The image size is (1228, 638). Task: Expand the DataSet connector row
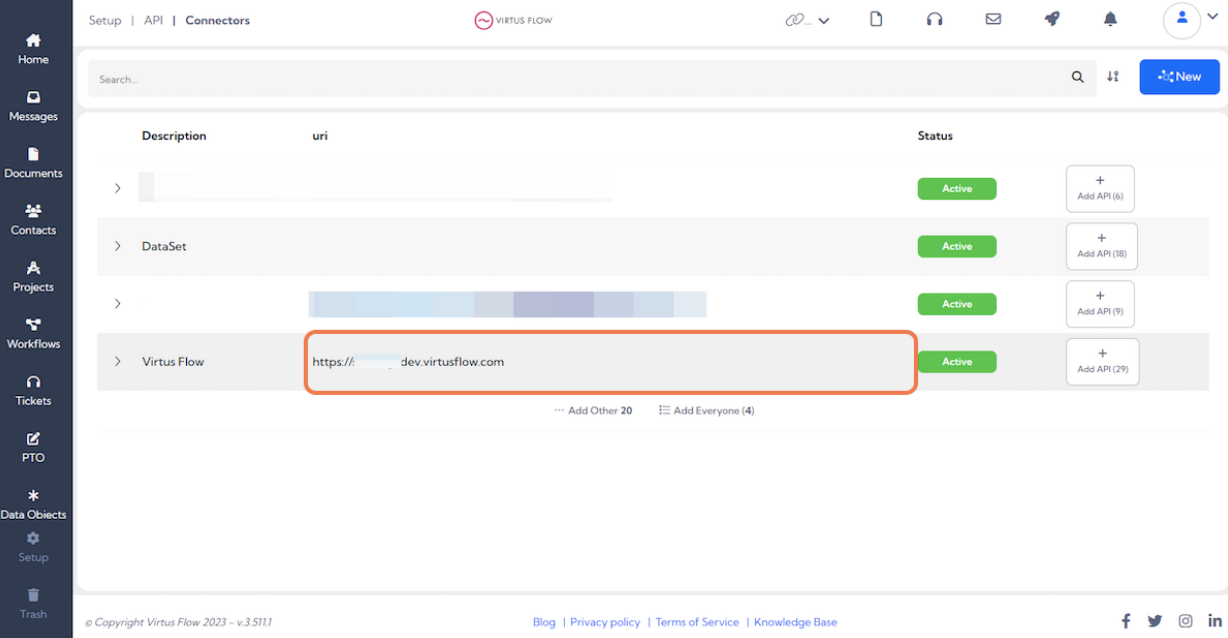click(x=117, y=246)
